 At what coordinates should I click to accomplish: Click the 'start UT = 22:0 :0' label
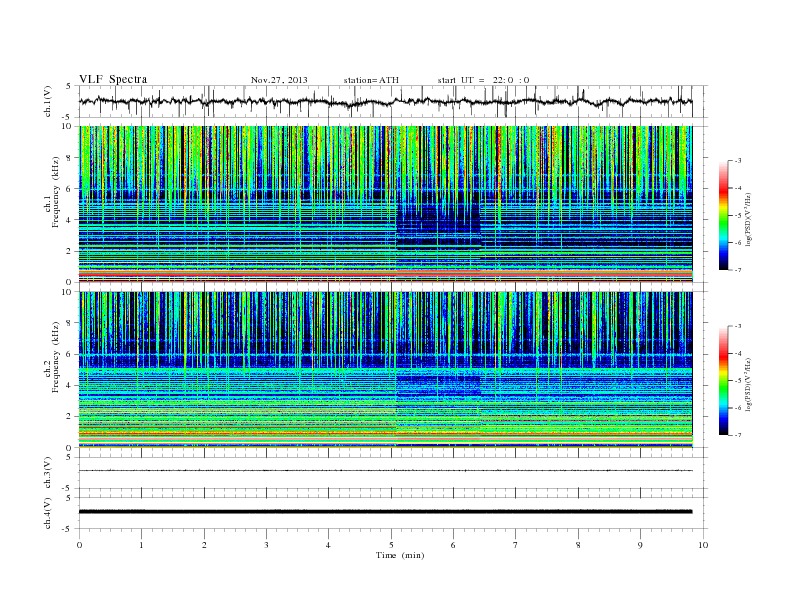483,80
